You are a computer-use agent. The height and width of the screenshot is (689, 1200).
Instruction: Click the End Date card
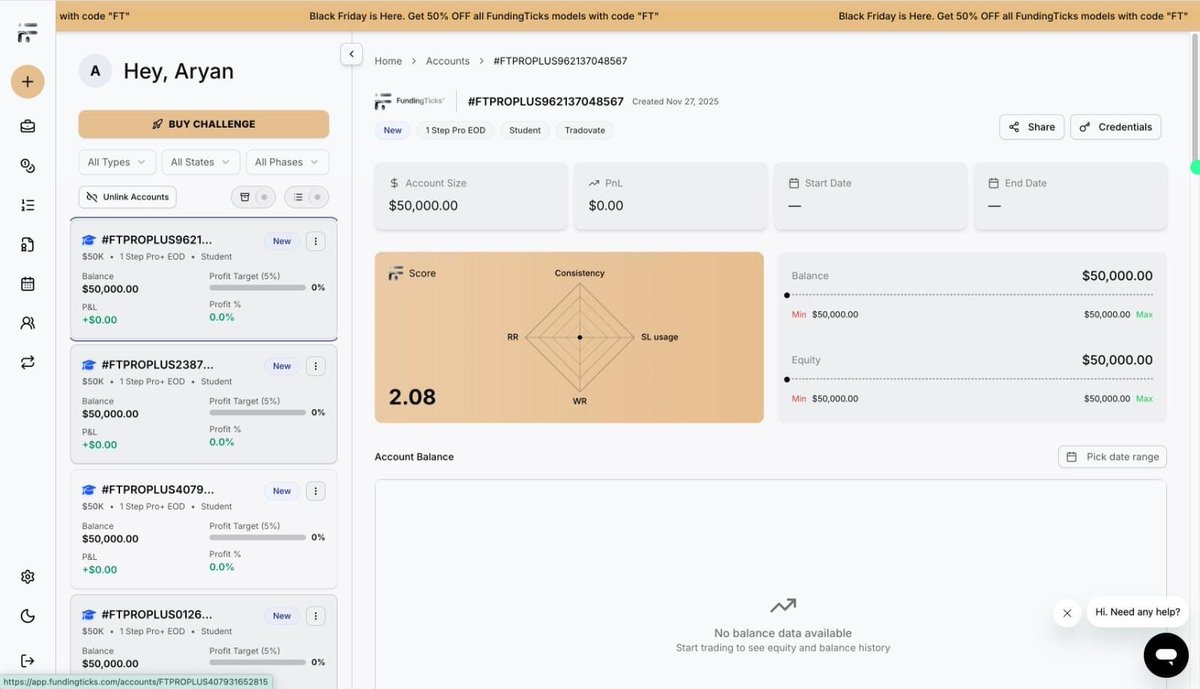point(1070,196)
